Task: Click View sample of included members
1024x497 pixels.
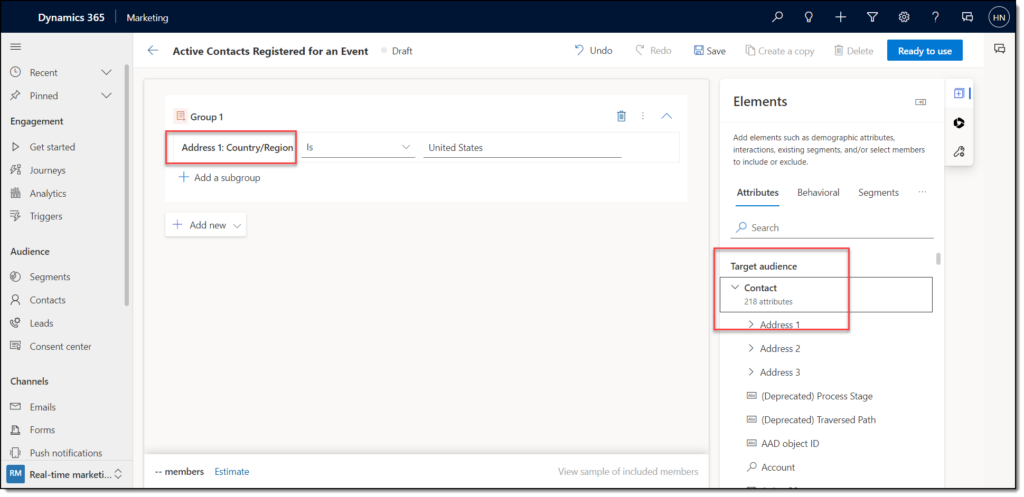Action: (628, 472)
